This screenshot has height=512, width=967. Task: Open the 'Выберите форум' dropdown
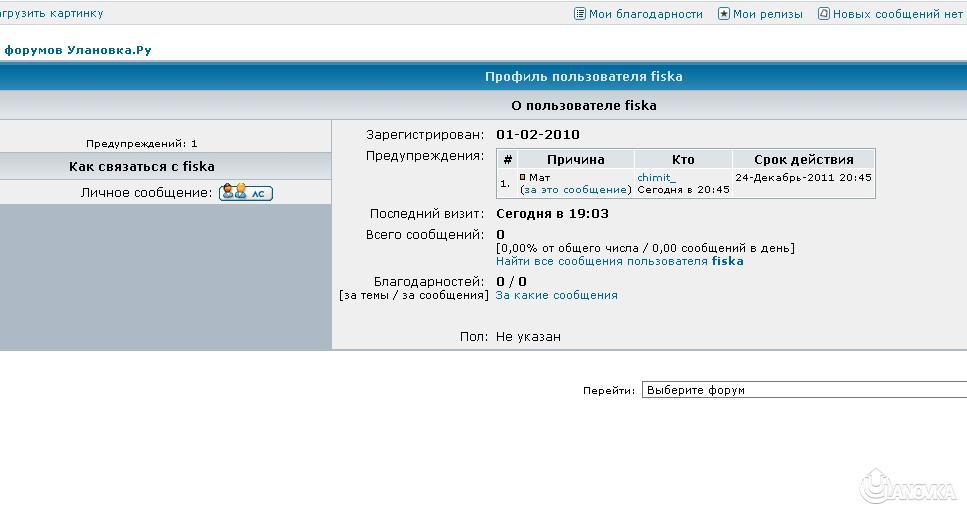[x=804, y=390]
